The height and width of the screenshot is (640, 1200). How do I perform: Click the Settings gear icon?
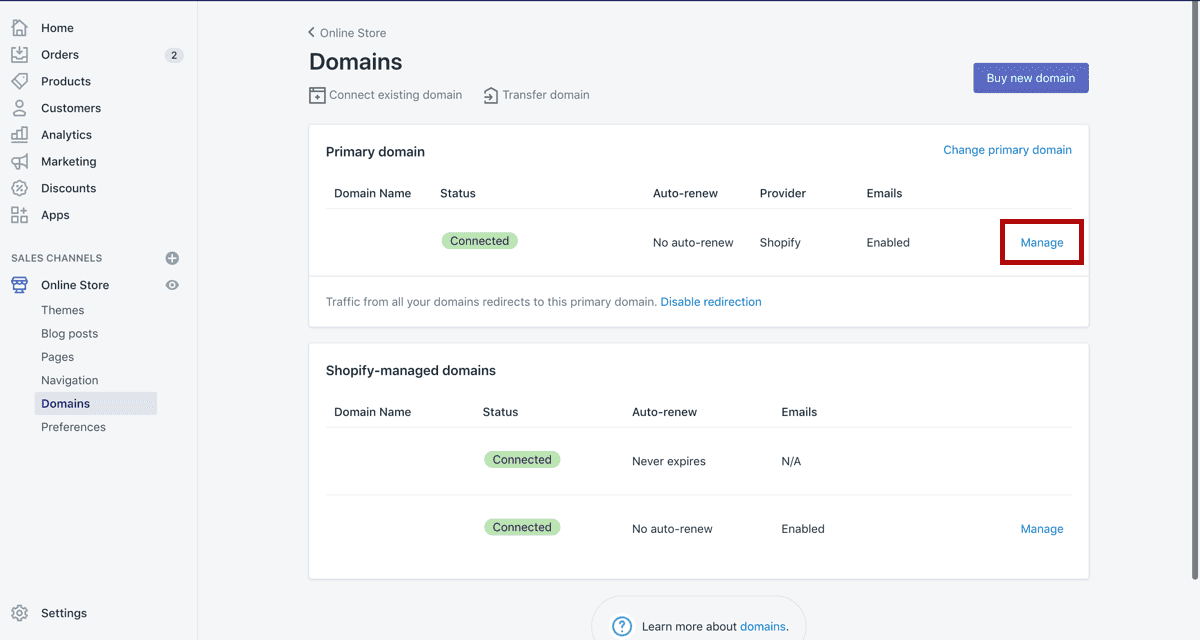19,613
